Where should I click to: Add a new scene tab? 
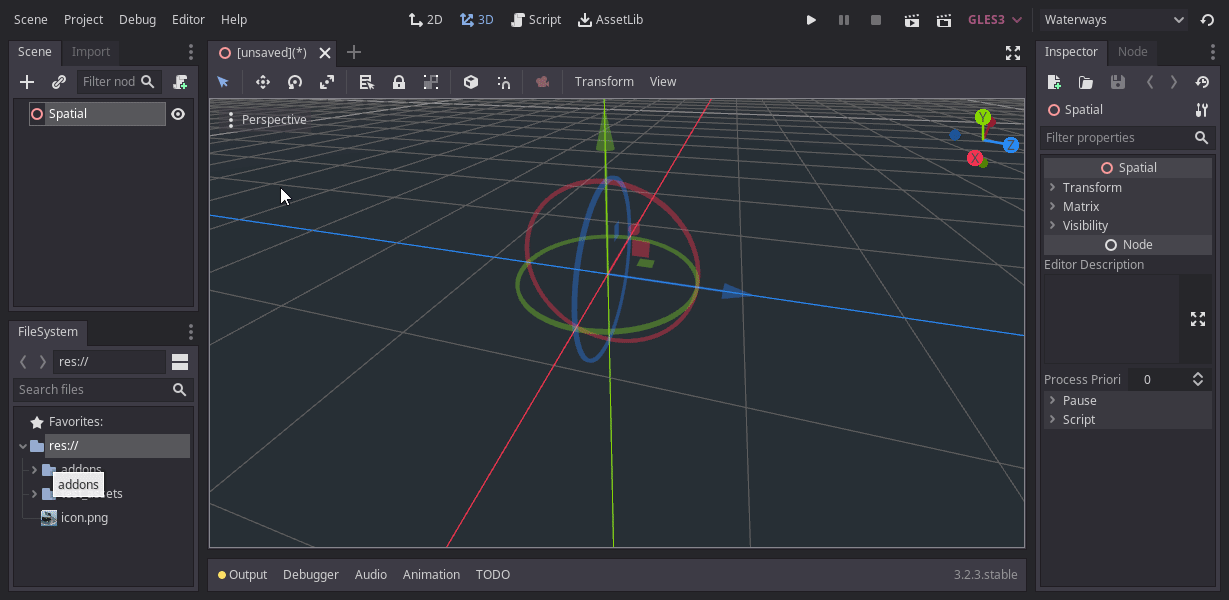[x=354, y=53]
